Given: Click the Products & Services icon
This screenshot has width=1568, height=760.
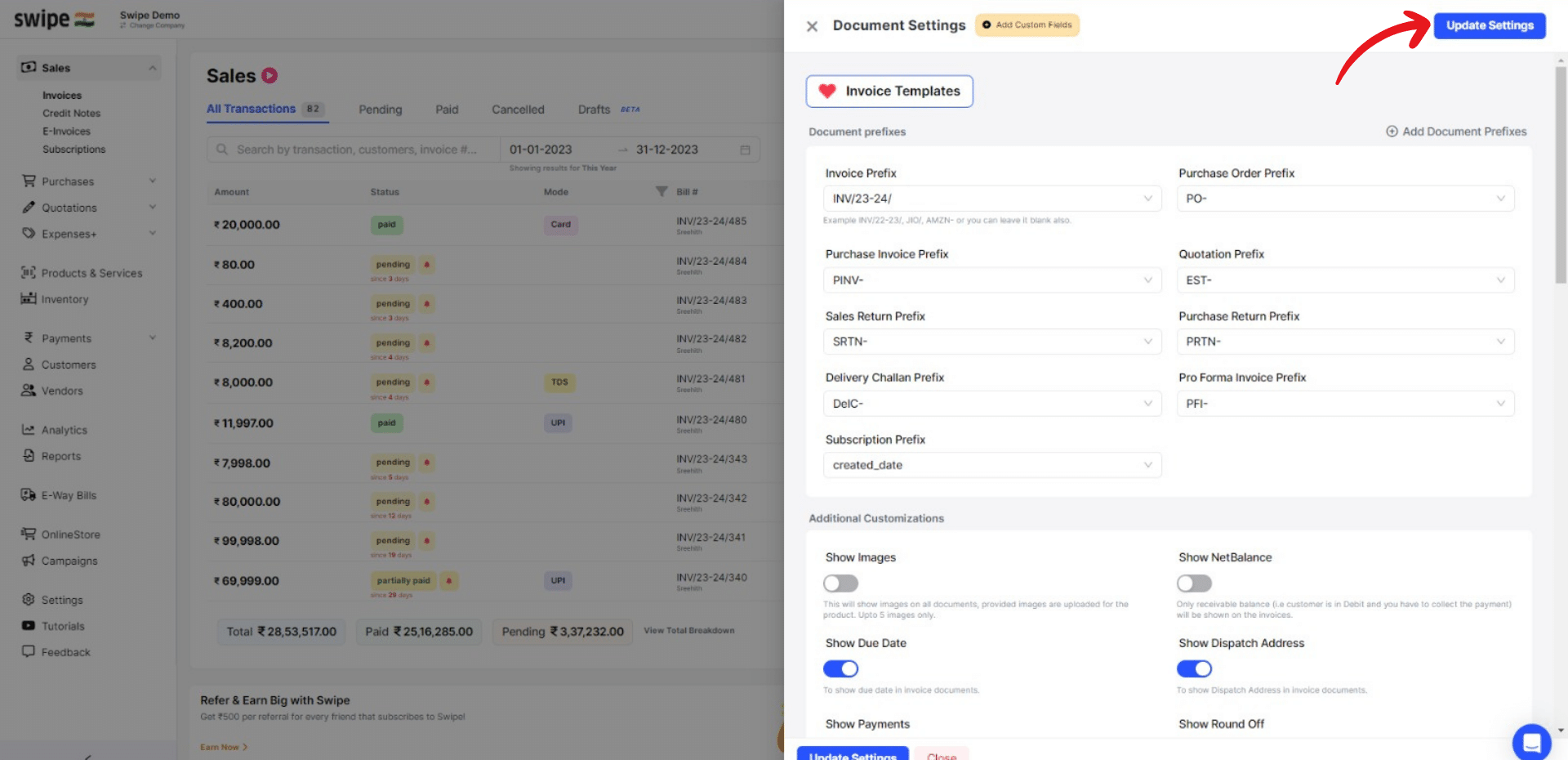Looking at the screenshot, I should coord(29,272).
